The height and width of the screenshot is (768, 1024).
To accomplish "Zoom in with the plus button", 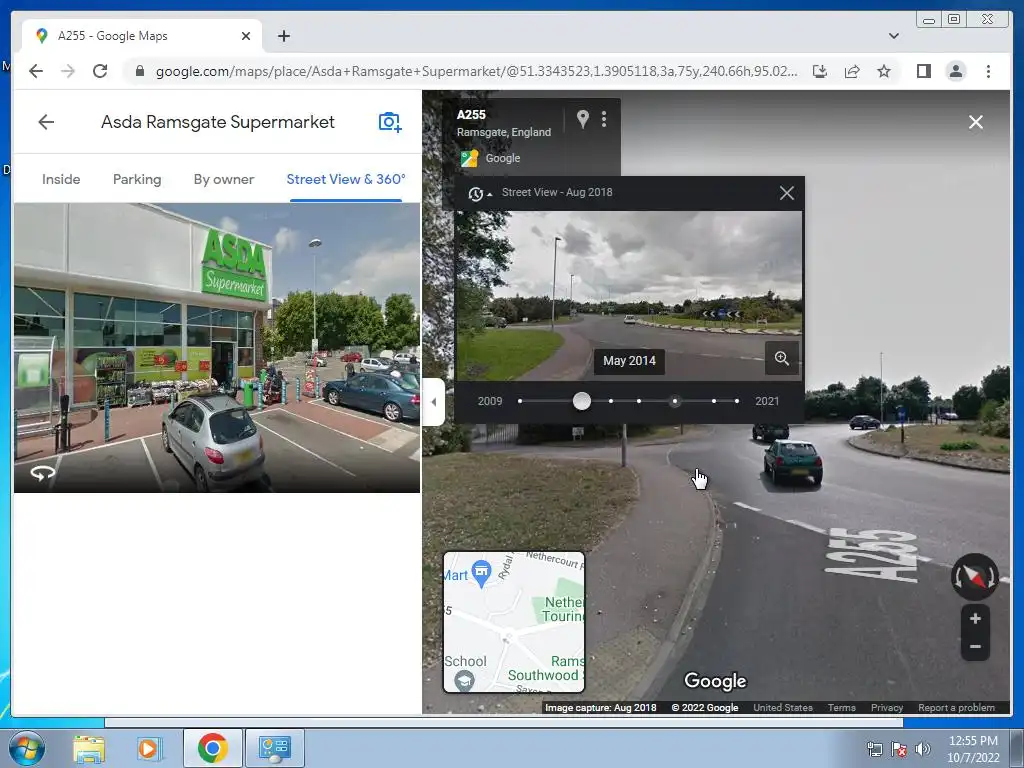I will (x=975, y=618).
